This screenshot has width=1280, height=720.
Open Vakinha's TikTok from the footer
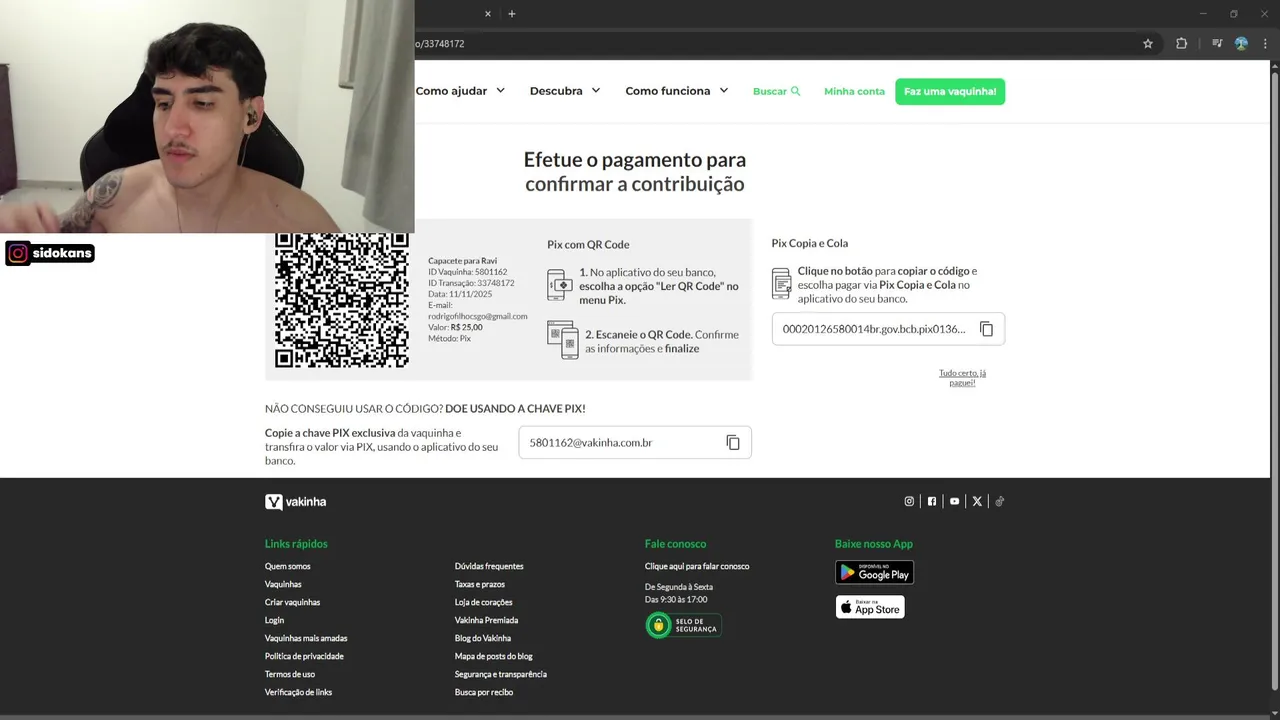coord(1000,501)
